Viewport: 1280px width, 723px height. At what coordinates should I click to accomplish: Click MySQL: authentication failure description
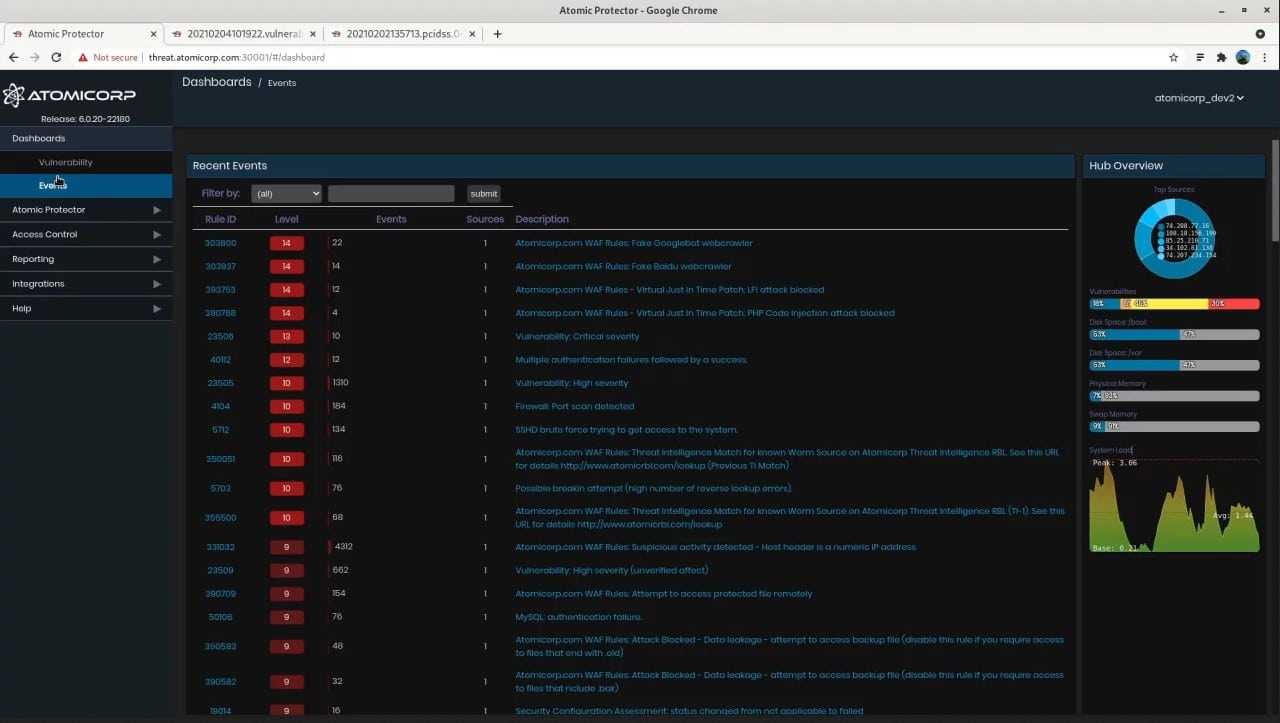click(x=579, y=617)
